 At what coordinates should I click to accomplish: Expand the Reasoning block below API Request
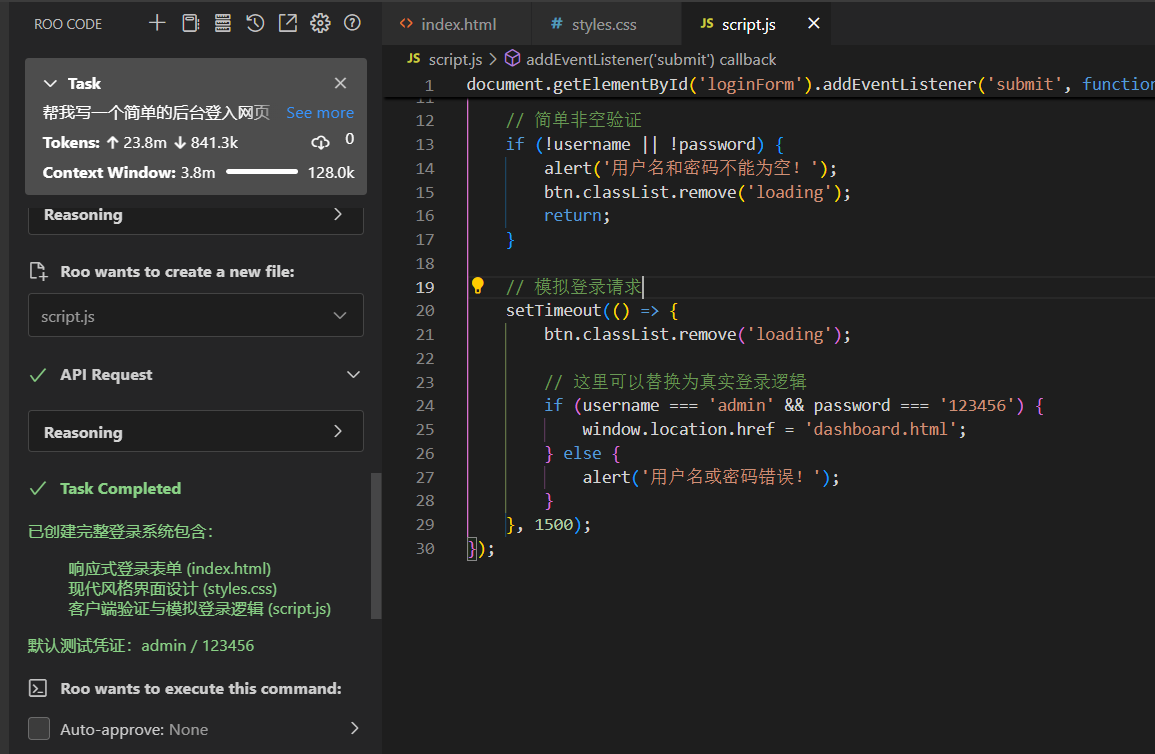[338, 432]
